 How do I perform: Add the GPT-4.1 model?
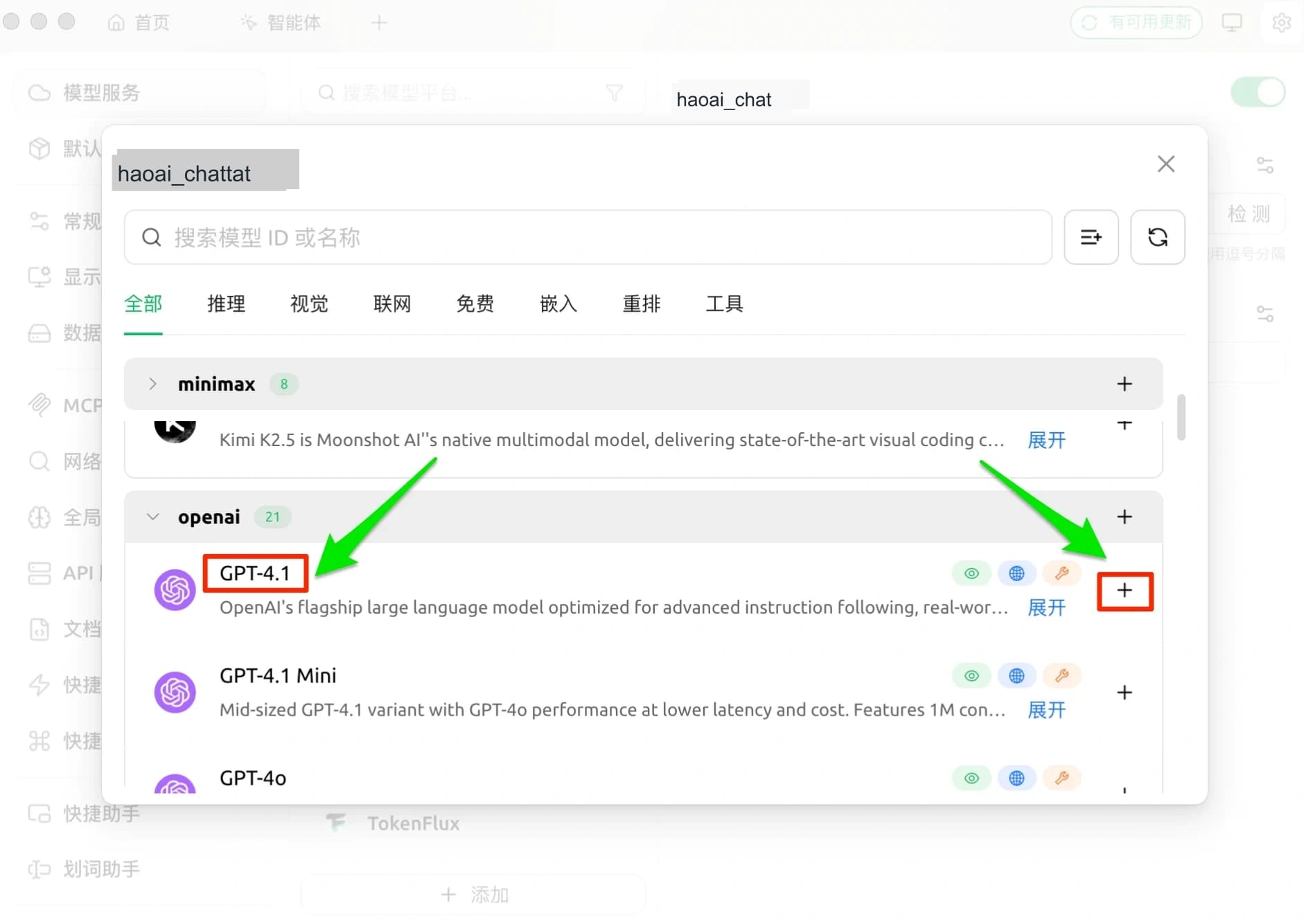click(1125, 591)
